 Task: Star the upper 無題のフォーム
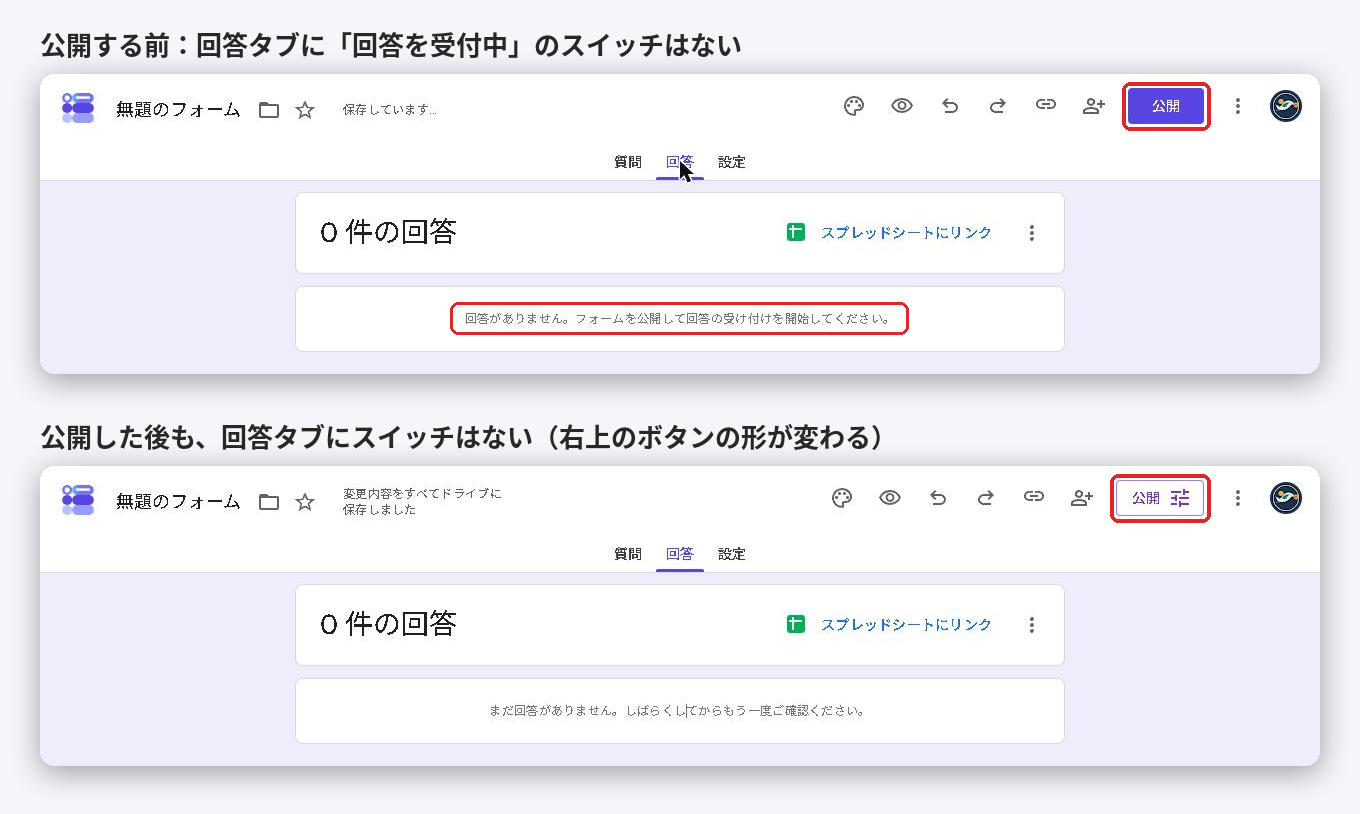305,110
